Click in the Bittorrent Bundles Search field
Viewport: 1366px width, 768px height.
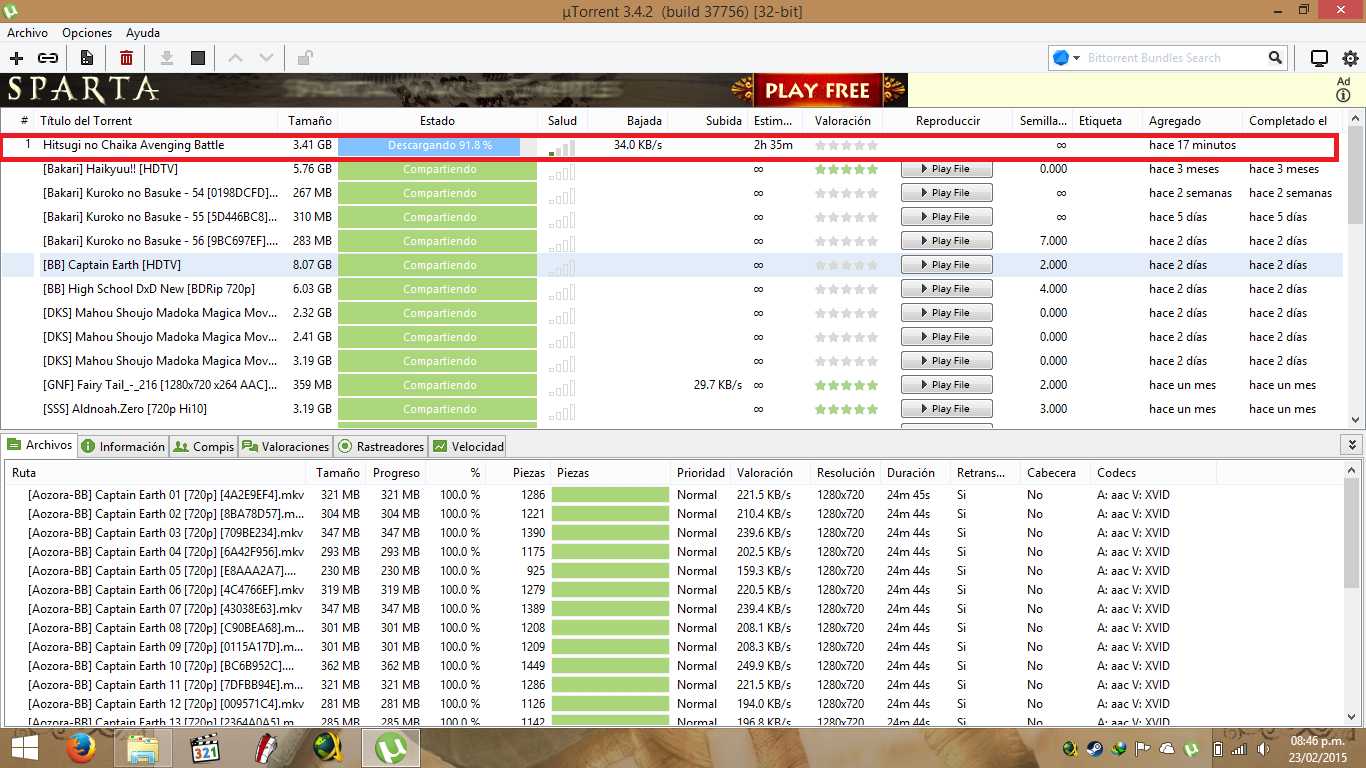1175,58
